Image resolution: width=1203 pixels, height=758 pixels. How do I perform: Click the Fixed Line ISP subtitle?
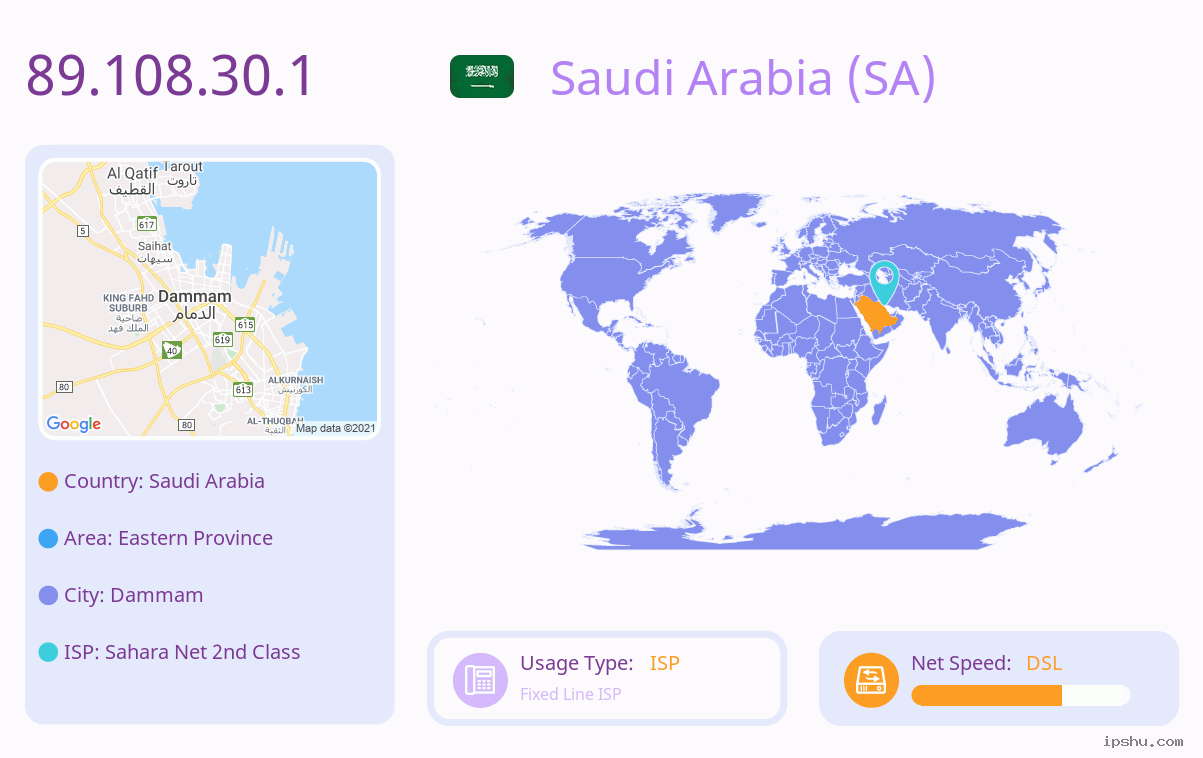tap(570, 694)
